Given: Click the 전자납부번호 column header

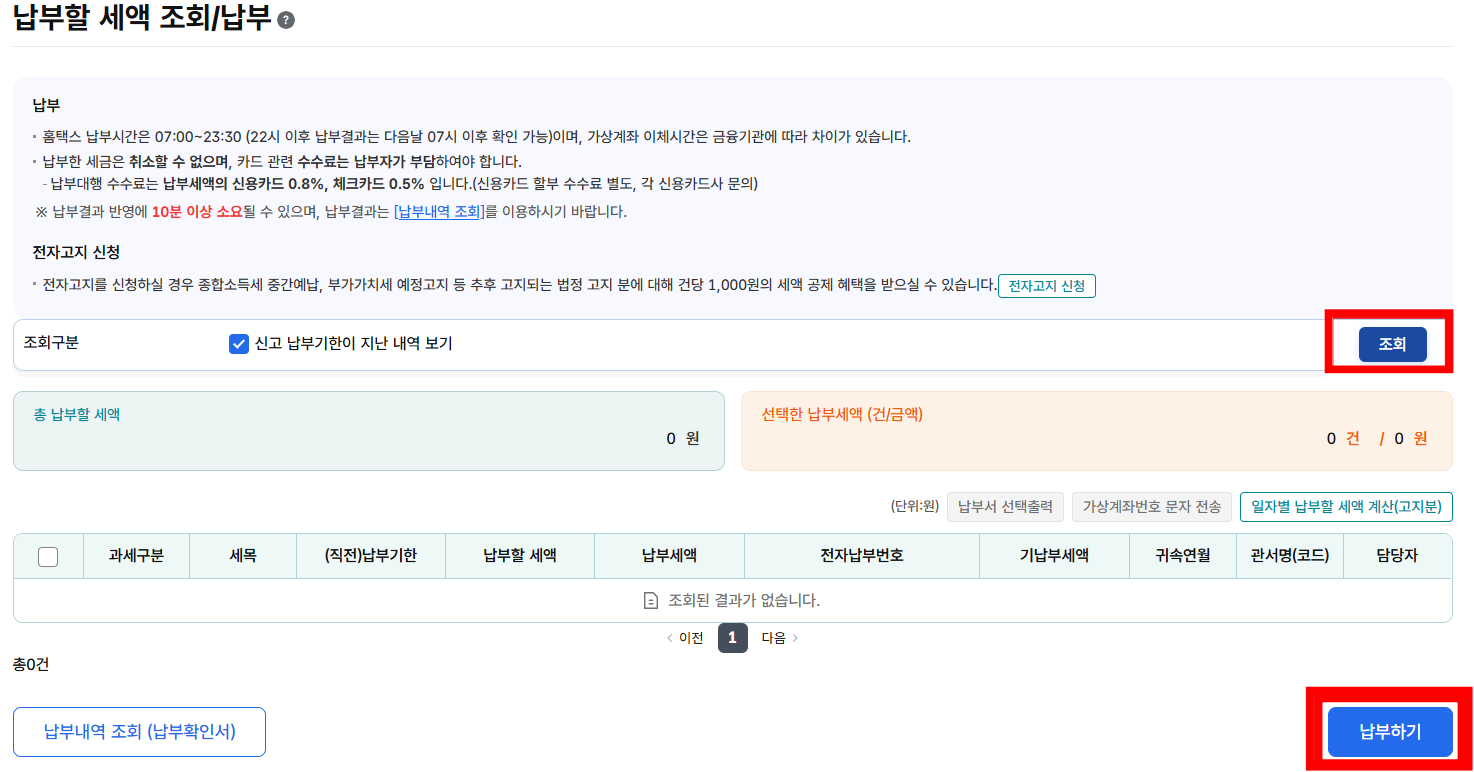Looking at the screenshot, I should tap(861, 556).
